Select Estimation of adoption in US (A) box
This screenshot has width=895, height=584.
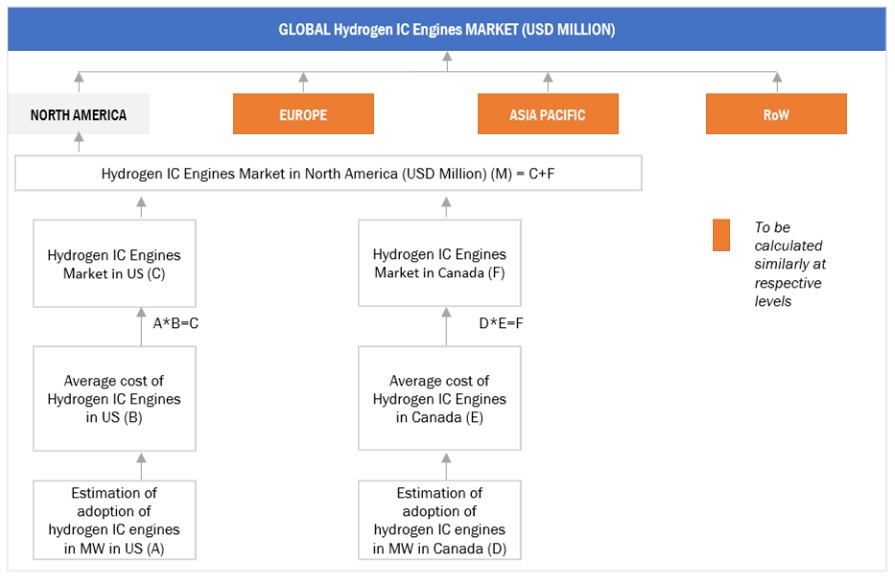[x=114, y=520]
